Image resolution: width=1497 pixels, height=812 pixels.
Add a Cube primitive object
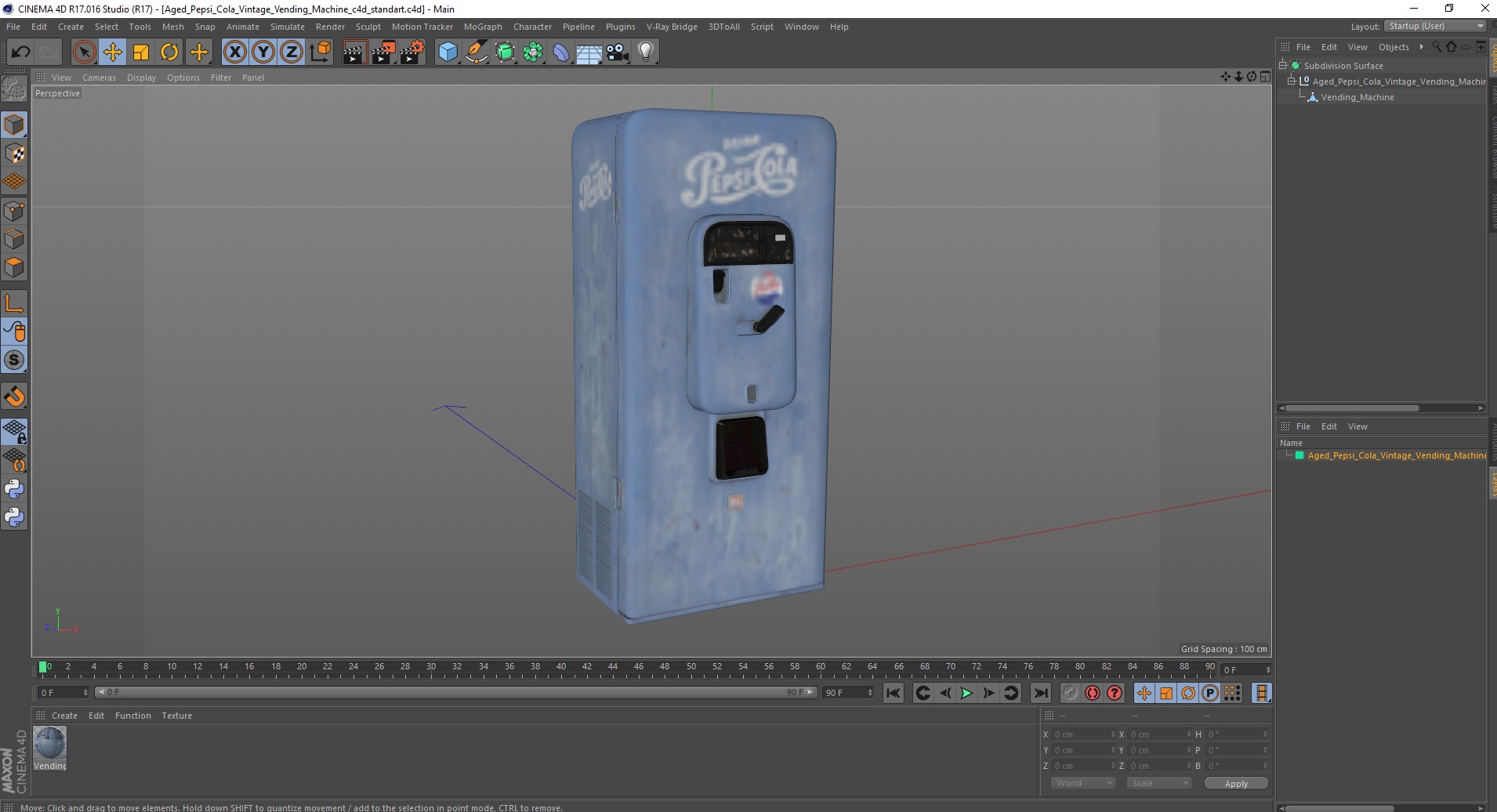tap(448, 52)
